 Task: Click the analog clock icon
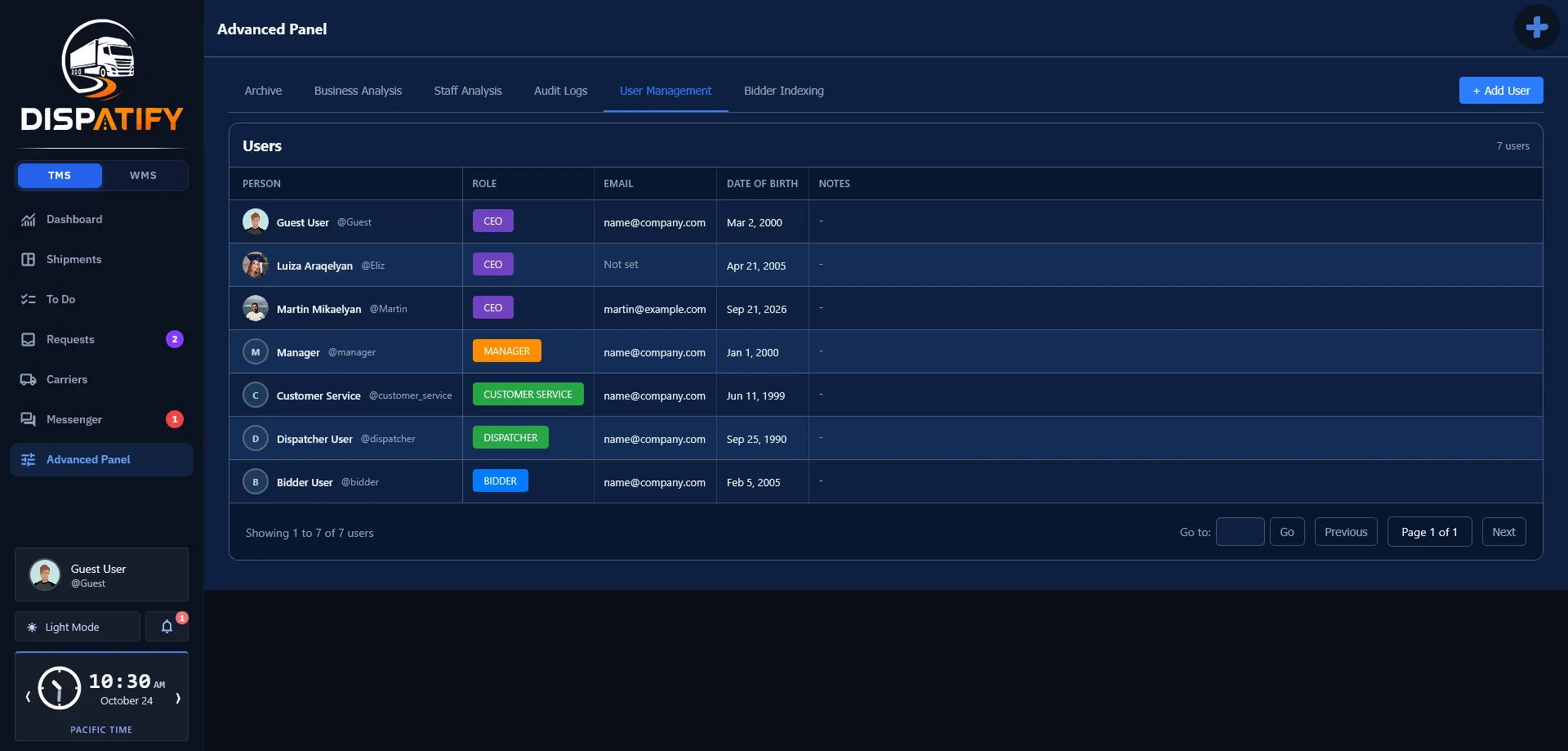pyautogui.click(x=60, y=688)
